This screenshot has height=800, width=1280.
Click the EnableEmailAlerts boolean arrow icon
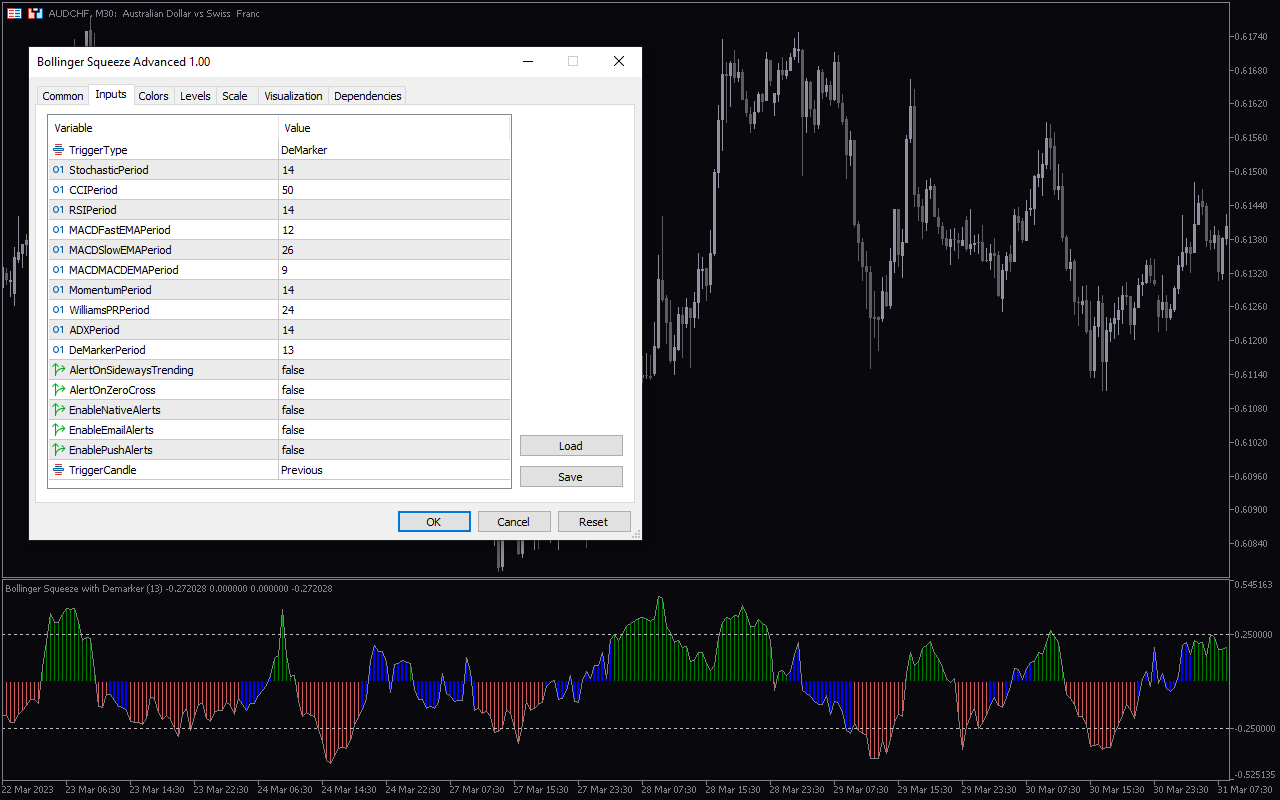58,430
